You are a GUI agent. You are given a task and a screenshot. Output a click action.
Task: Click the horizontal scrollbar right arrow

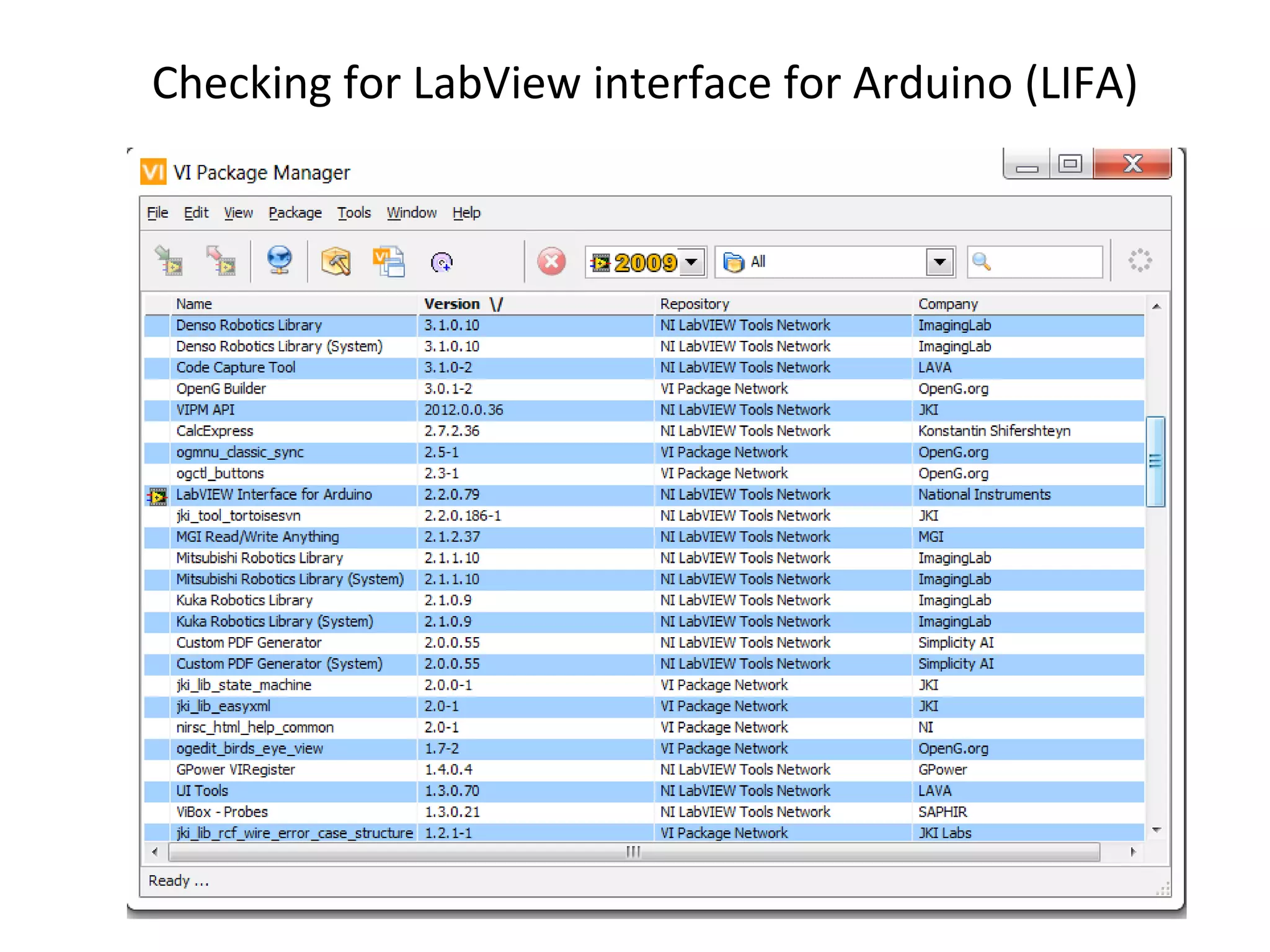(1134, 852)
